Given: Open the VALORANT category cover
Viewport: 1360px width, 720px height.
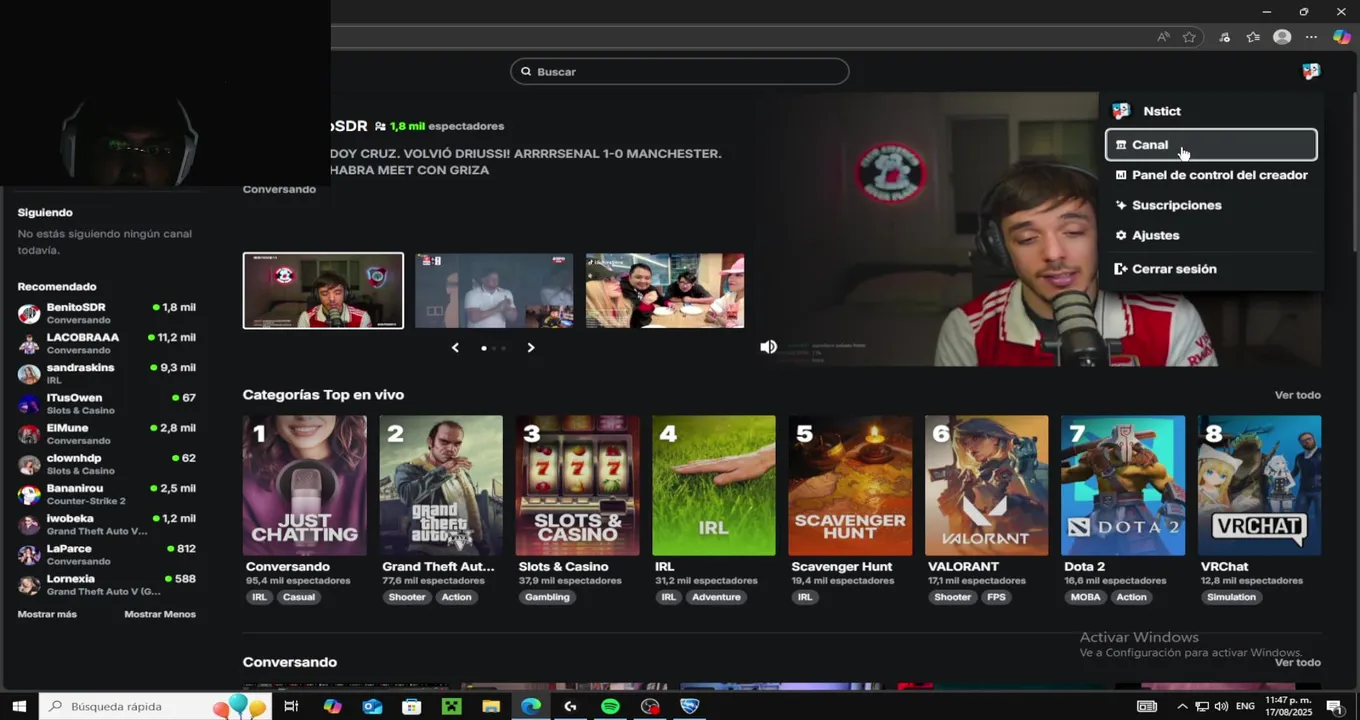Looking at the screenshot, I should 987,485.
